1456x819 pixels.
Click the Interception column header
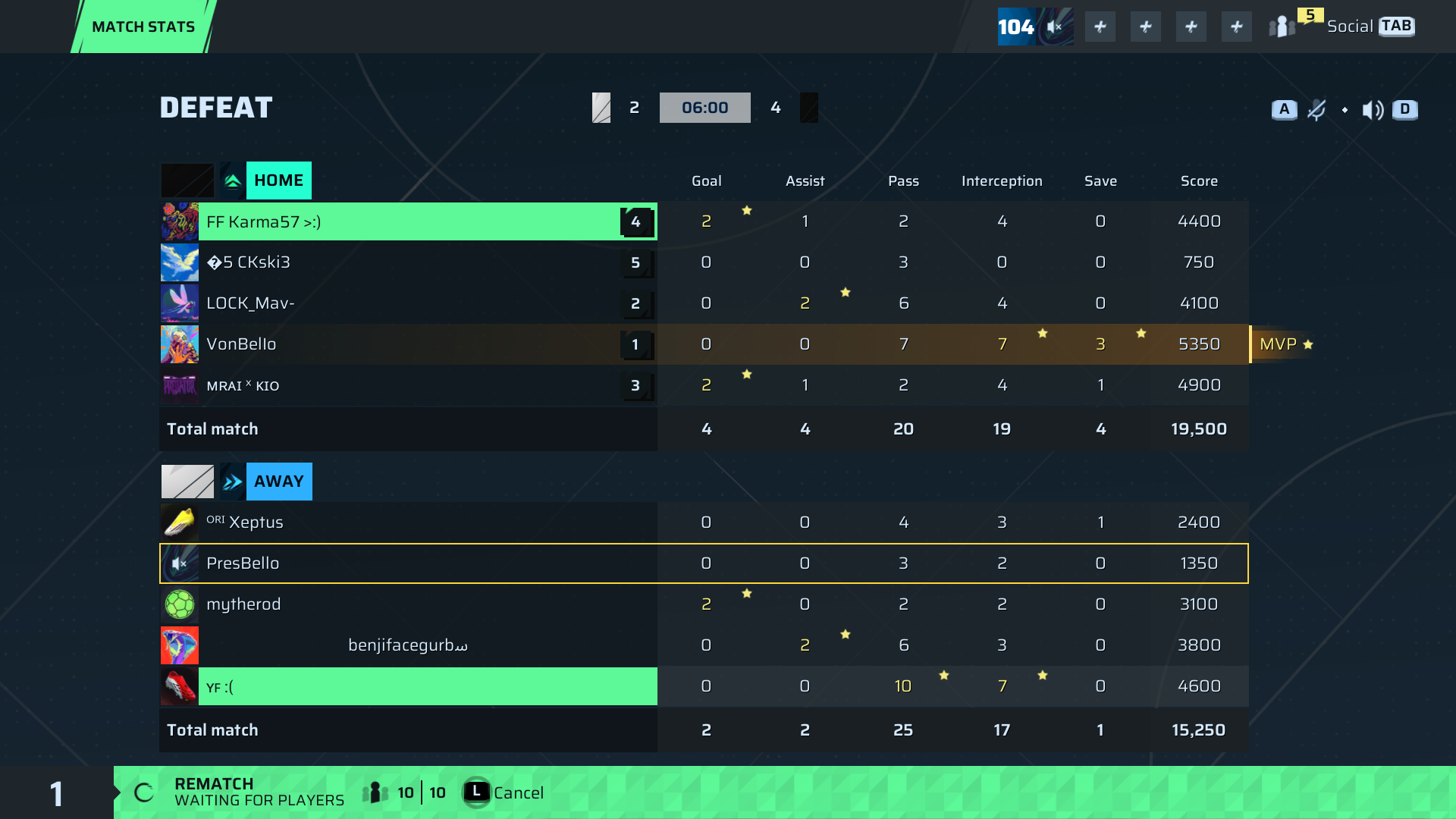tap(1002, 181)
